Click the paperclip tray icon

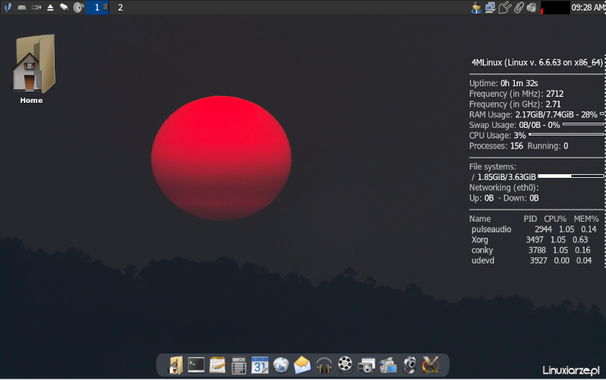coord(518,7)
